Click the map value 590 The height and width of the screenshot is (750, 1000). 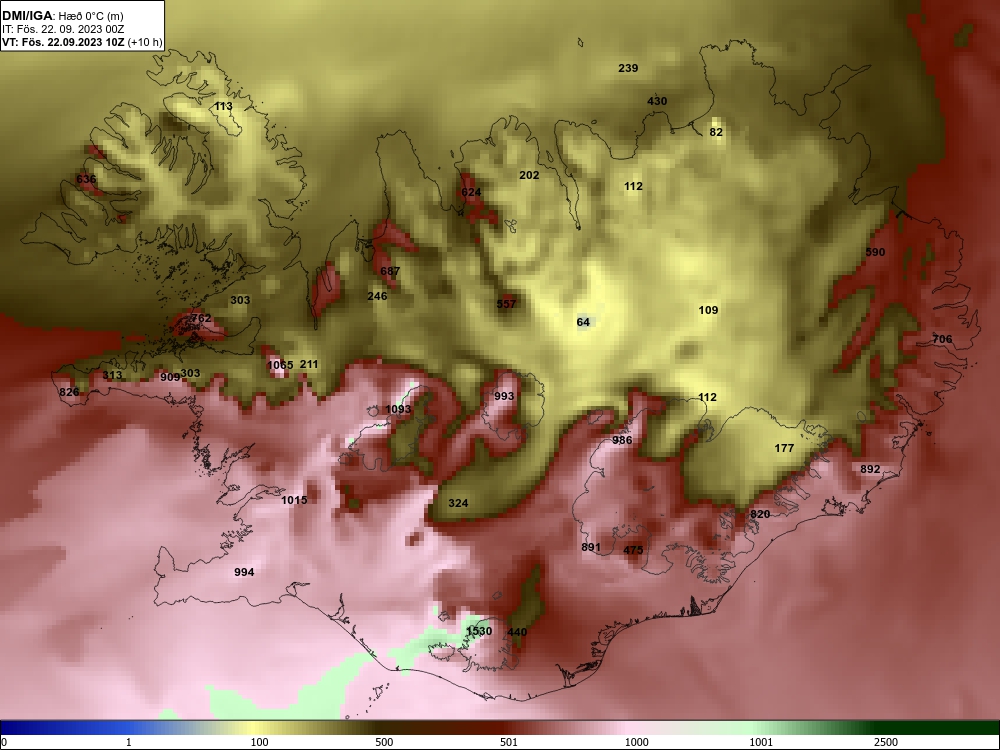click(x=875, y=252)
